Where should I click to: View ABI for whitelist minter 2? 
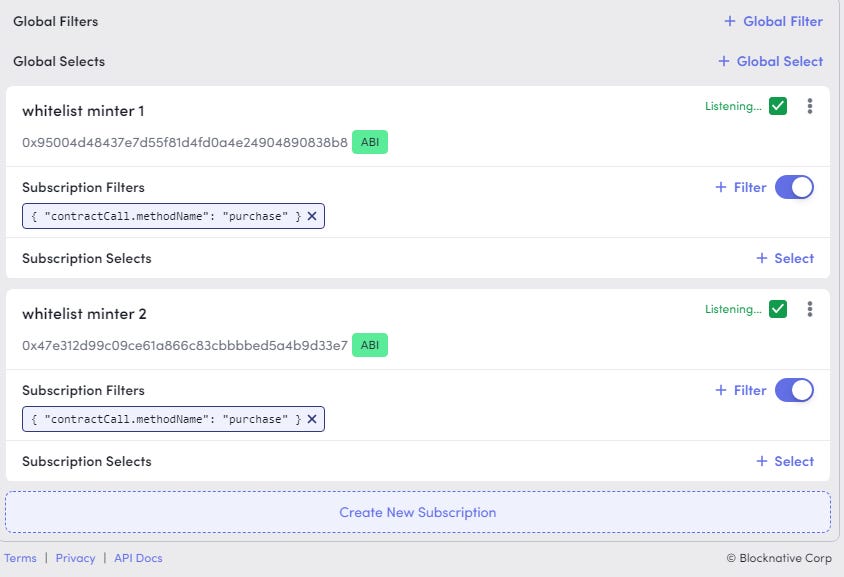(x=369, y=345)
